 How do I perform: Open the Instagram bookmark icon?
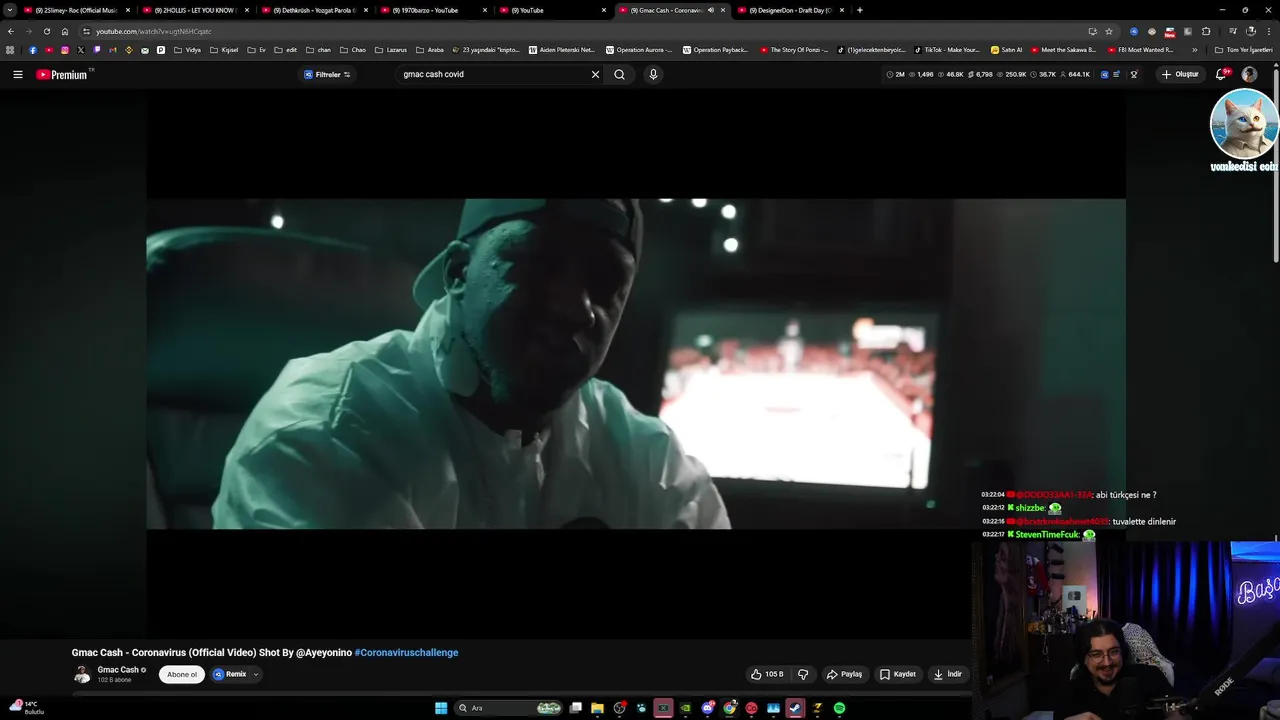pos(65,50)
